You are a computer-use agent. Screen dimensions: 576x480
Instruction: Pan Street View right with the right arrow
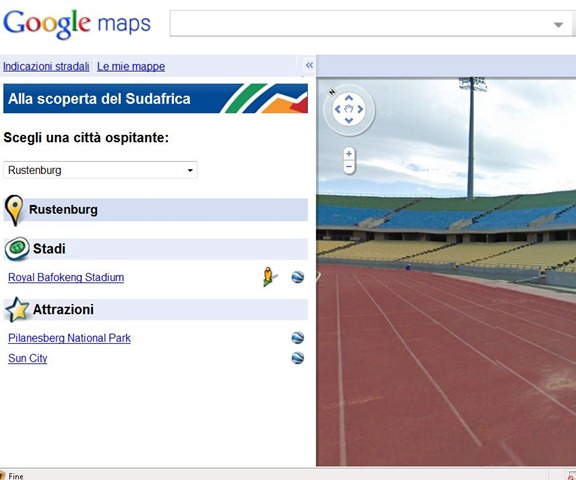tap(360, 109)
